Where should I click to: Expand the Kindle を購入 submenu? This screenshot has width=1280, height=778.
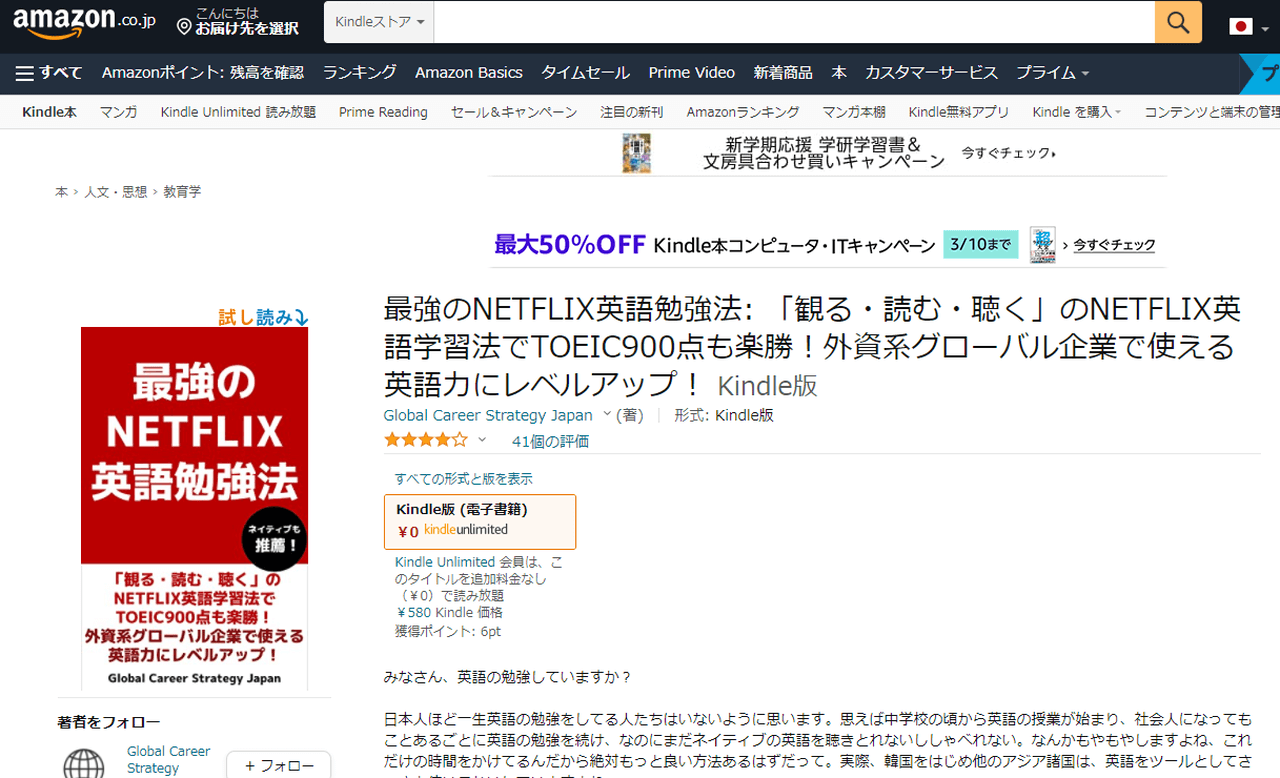coord(1076,112)
